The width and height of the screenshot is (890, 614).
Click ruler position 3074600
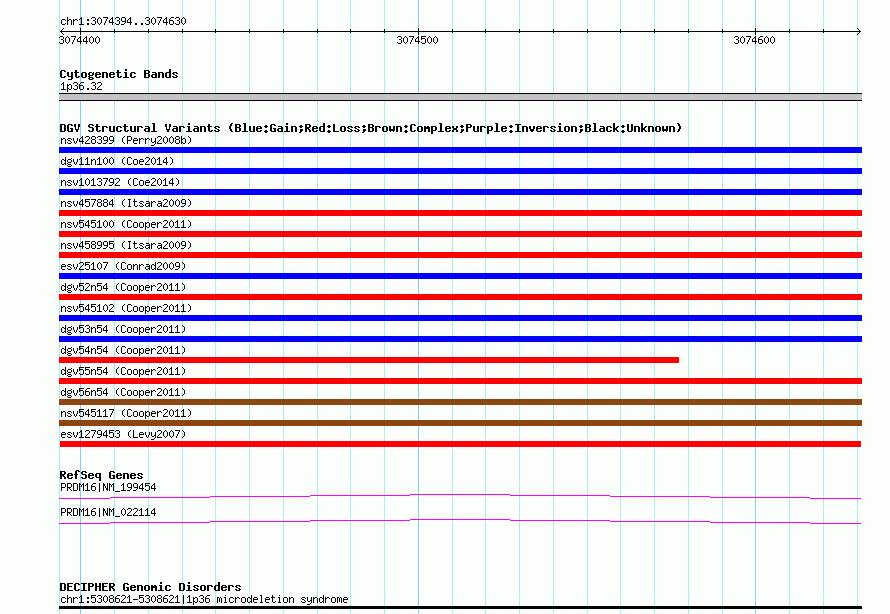click(x=754, y=40)
